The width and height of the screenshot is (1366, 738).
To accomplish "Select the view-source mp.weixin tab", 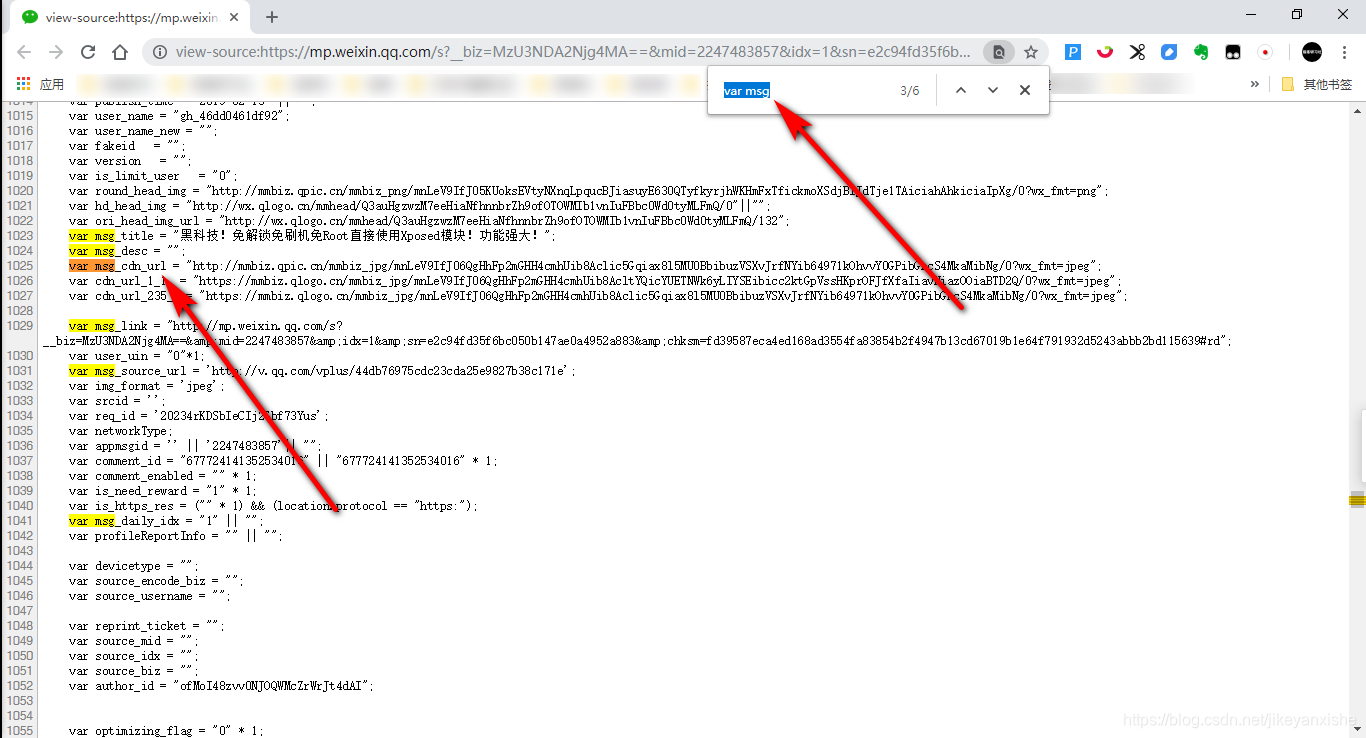I will tap(130, 17).
